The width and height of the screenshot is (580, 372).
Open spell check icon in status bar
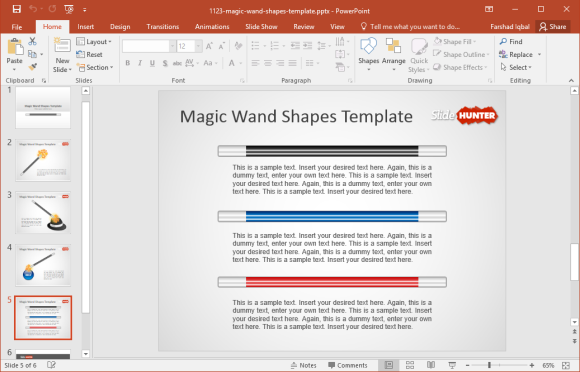coord(51,365)
